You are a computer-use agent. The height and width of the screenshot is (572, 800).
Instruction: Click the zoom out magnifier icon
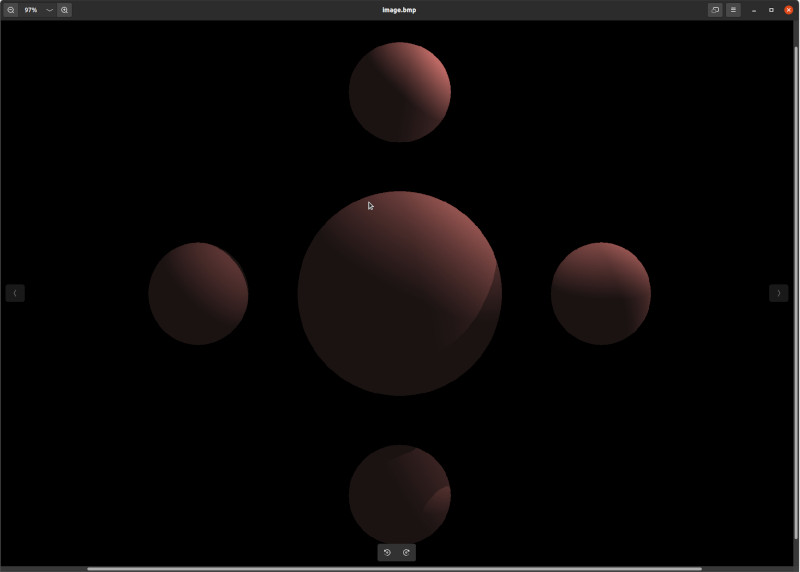click(11, 10)
